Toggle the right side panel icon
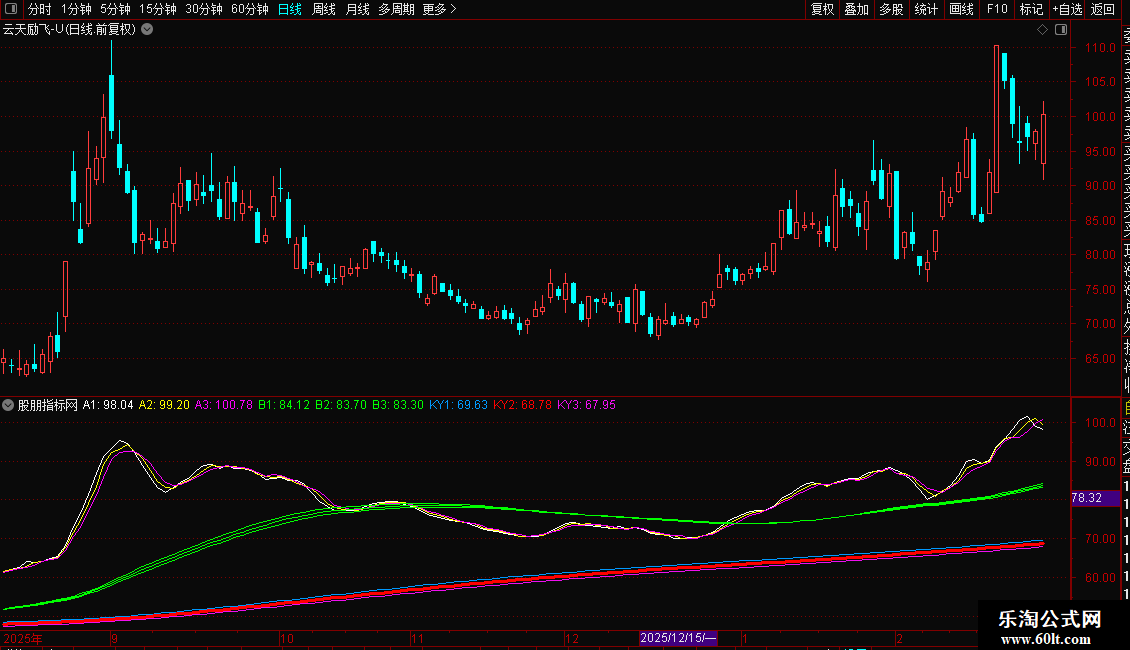Screen dimensions: 1130x650 [1061, 30]
